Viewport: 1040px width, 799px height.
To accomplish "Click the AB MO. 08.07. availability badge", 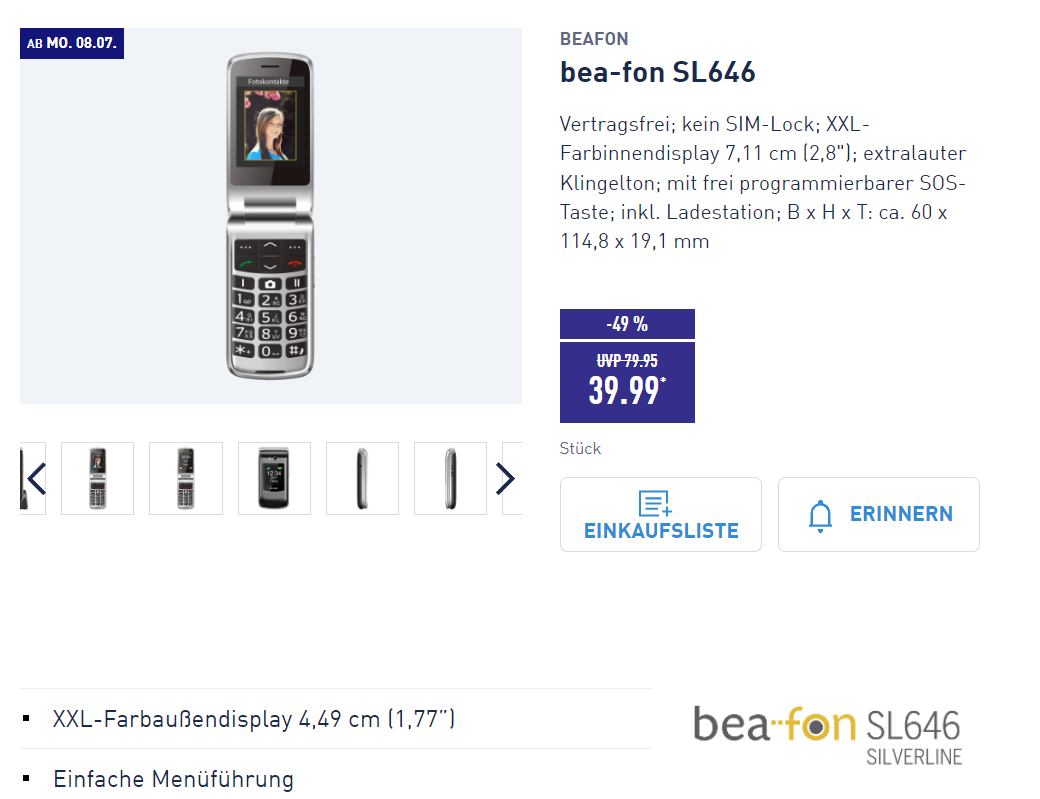I will 72,44.
